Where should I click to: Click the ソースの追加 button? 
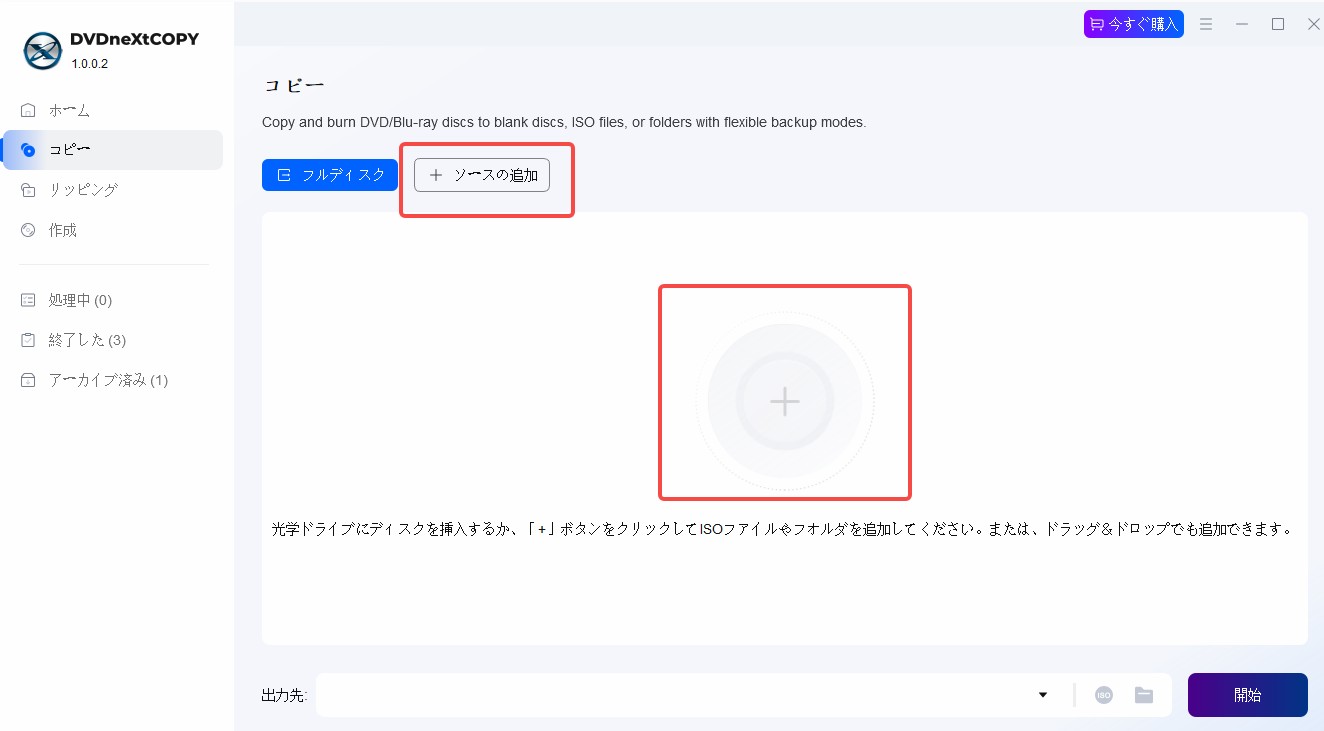coord(482,175)
